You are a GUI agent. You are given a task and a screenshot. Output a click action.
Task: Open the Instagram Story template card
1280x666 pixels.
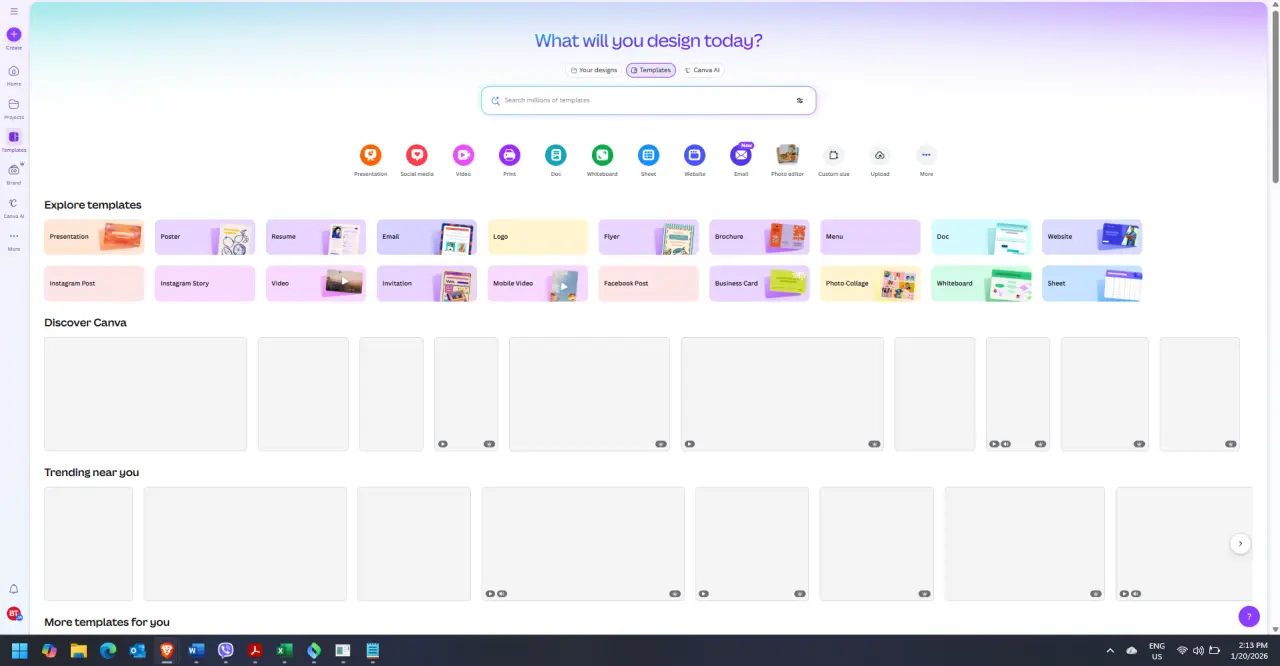click(x=205, y=284)
